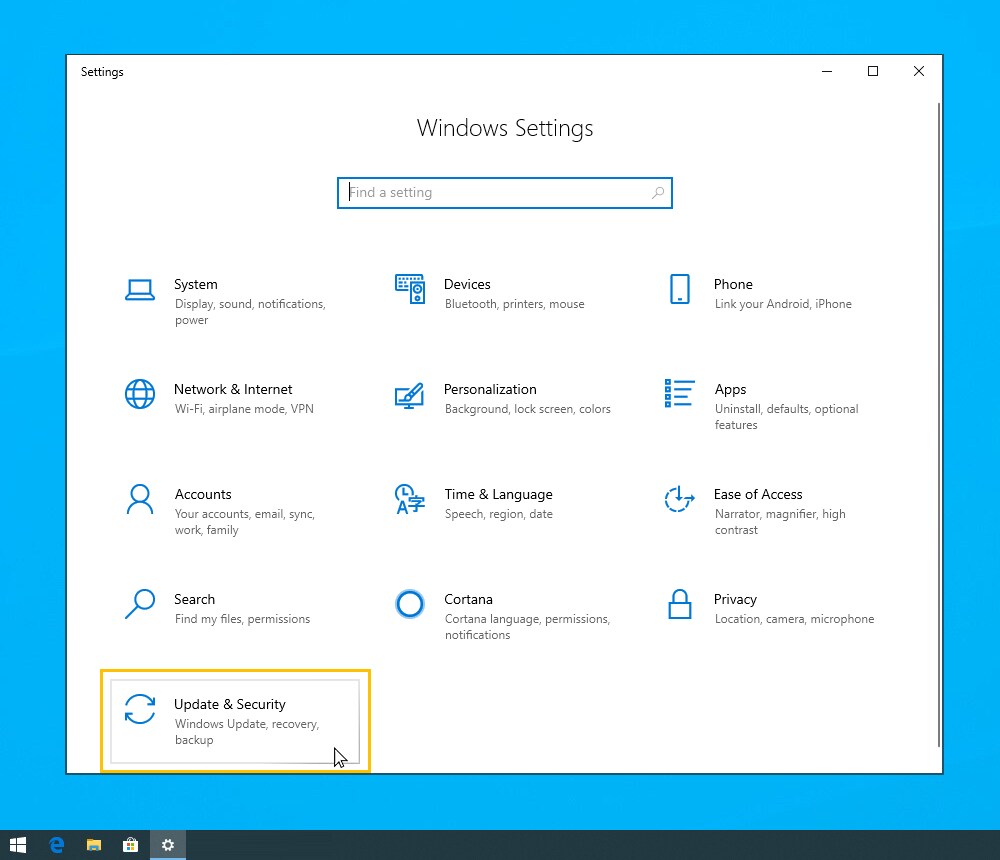Click the 'Narrator, magnifier, high contrast' description

pos(780,521)
